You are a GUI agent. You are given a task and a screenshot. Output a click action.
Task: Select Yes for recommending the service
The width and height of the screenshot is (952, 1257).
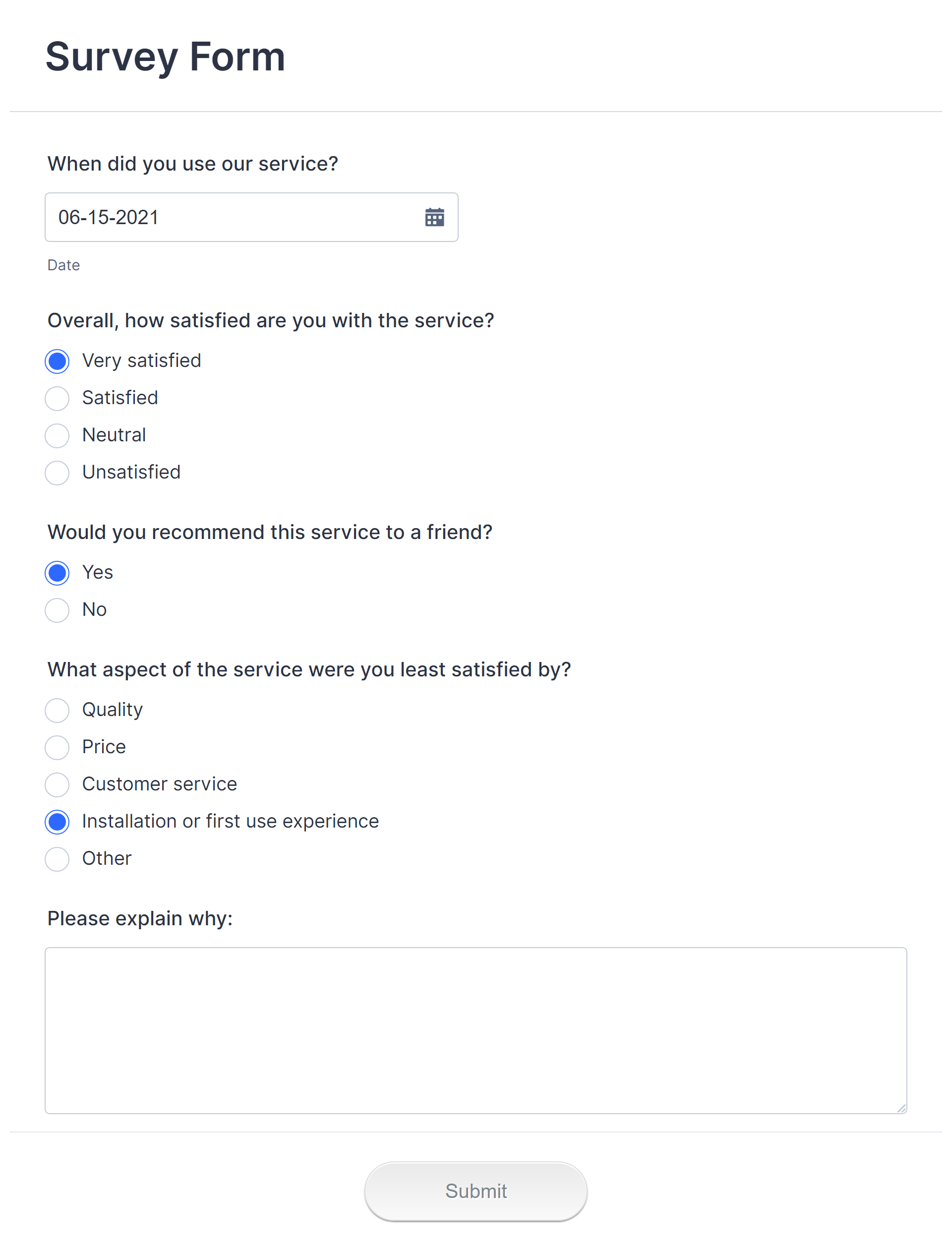[x=58, y=573]
